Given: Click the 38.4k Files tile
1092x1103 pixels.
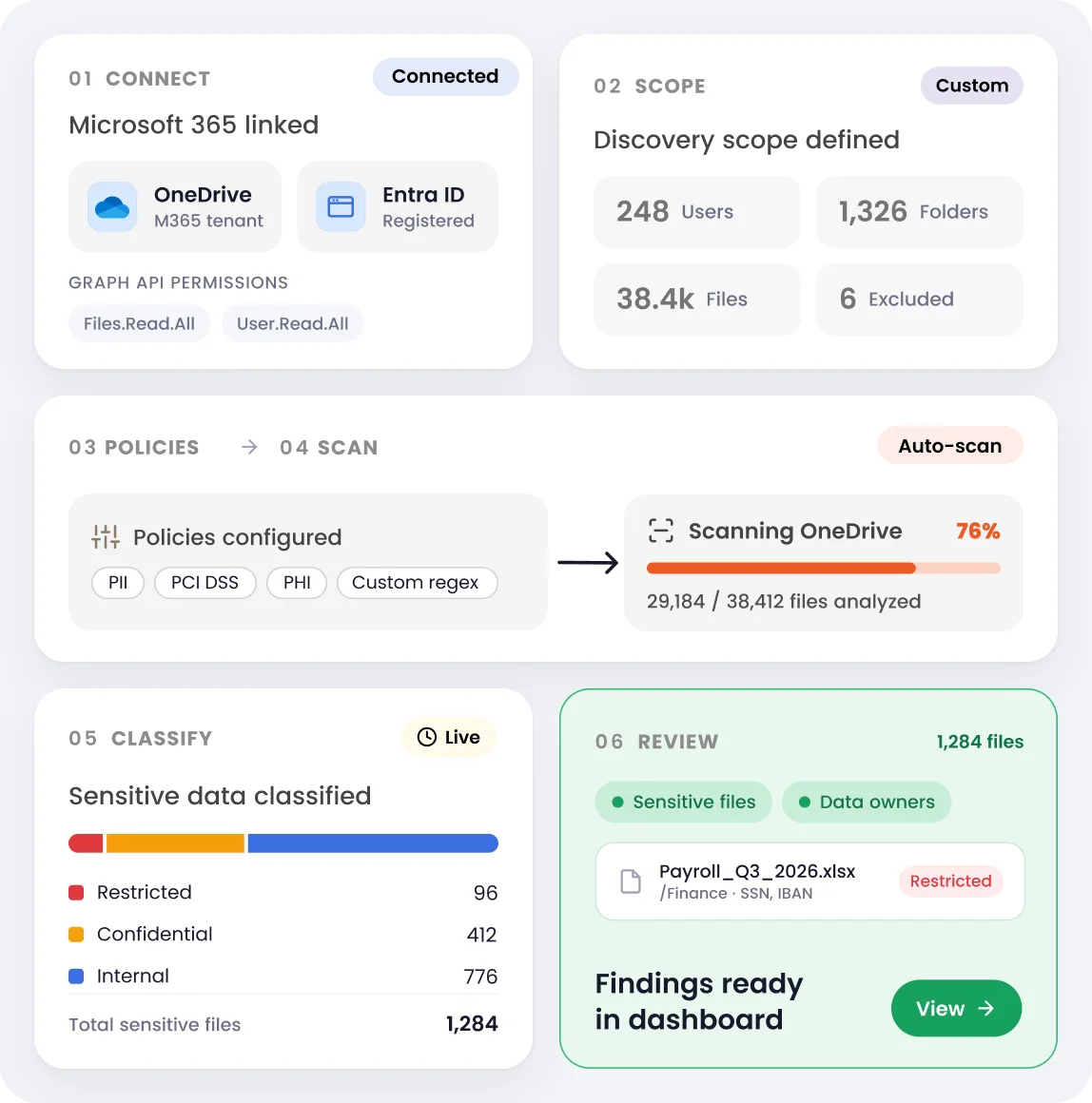Looking at the screenshot, I should point(696,300).
